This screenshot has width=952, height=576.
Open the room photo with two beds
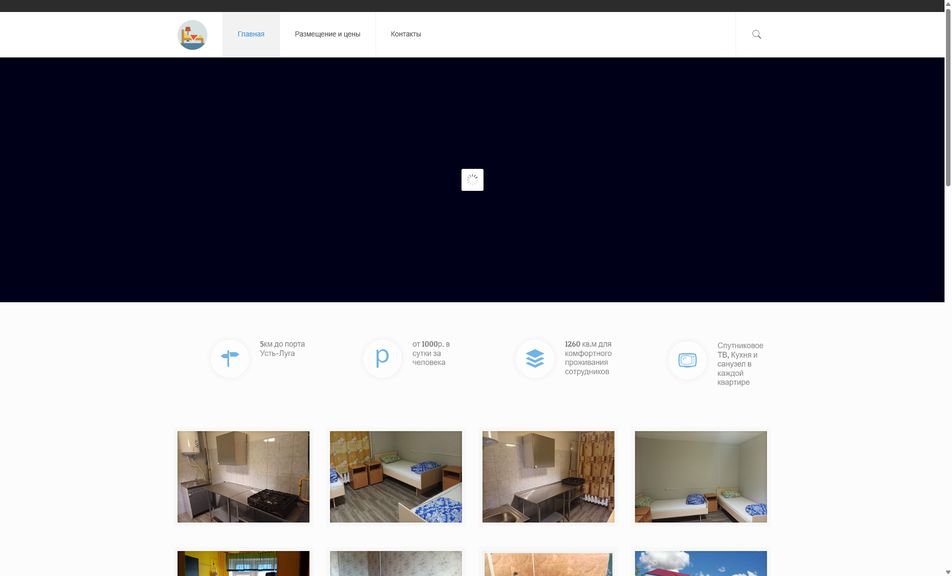[701, 476]
